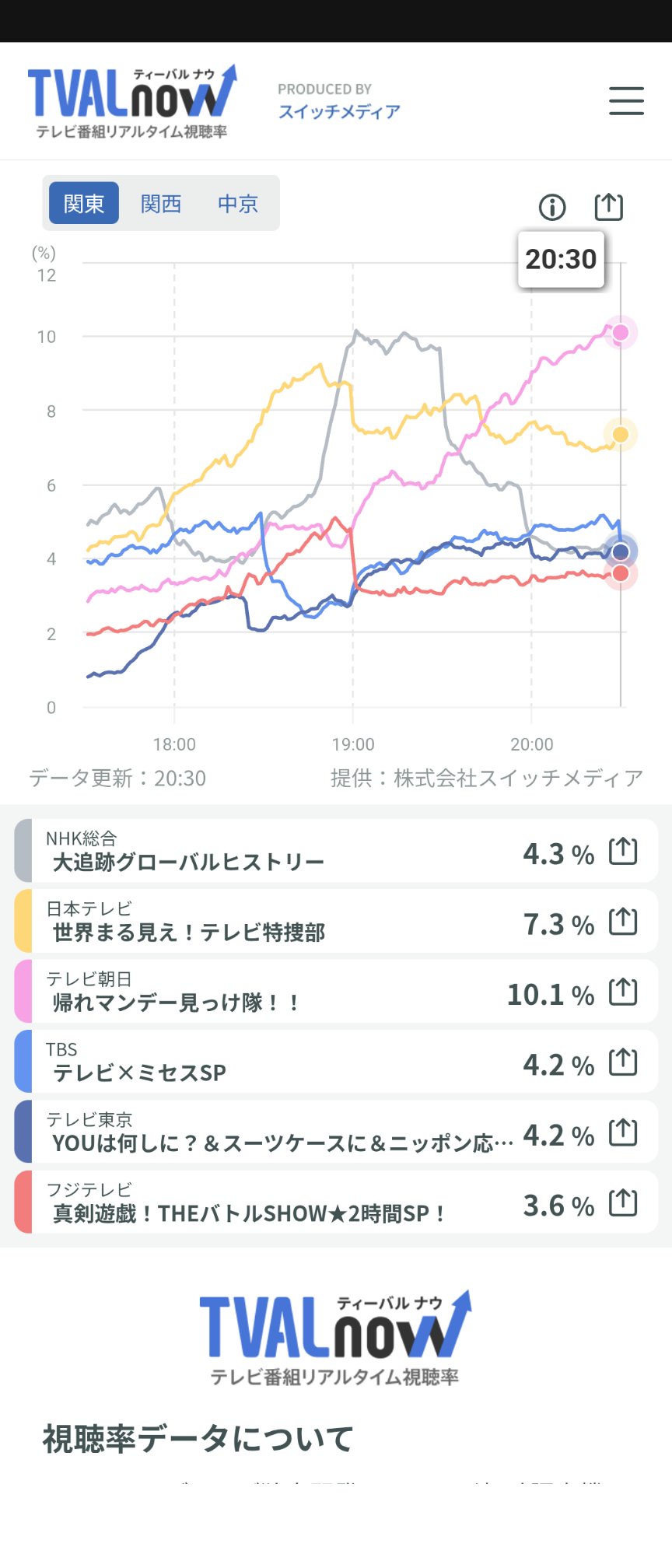This screenshot has width=672, height=1568.
Task: Click the TVAL now header logo
Action: (132, 102)
